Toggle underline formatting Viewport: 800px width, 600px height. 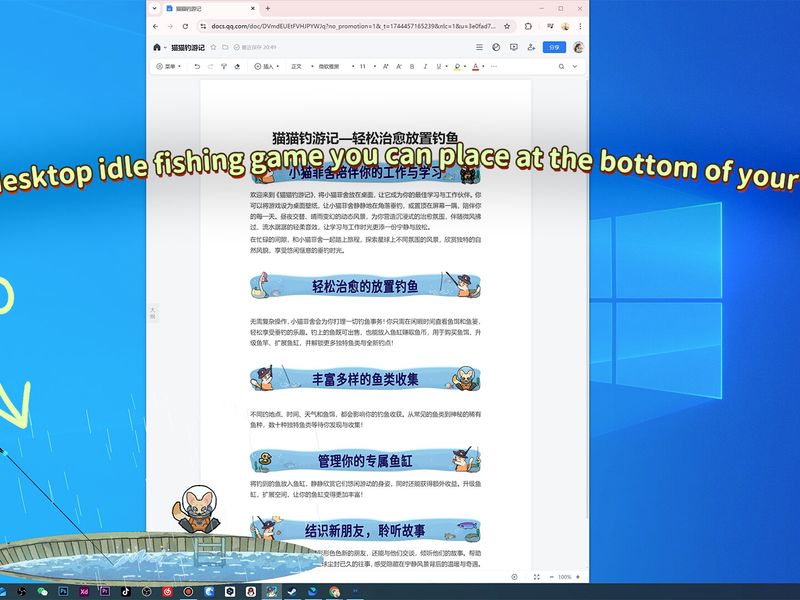[x=438, y=66]
